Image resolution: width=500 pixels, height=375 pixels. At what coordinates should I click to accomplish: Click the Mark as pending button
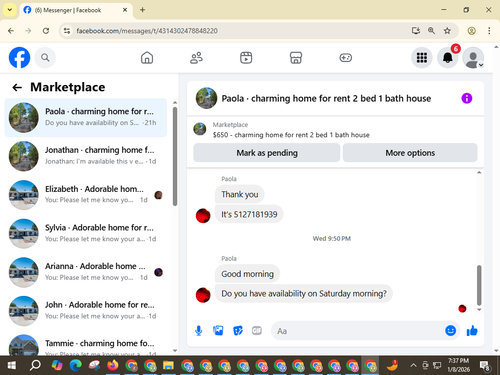pos(267,153)
